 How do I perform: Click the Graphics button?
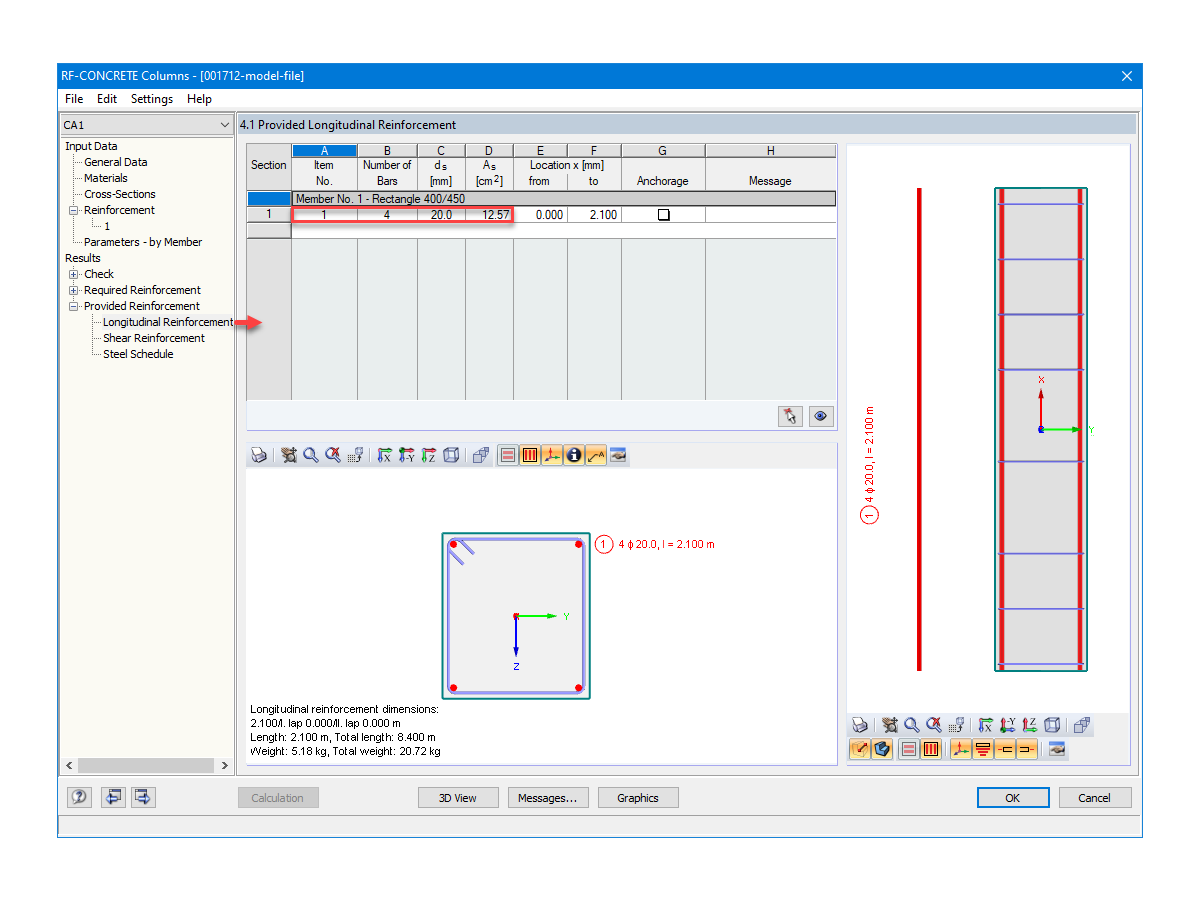pos(638,797)
